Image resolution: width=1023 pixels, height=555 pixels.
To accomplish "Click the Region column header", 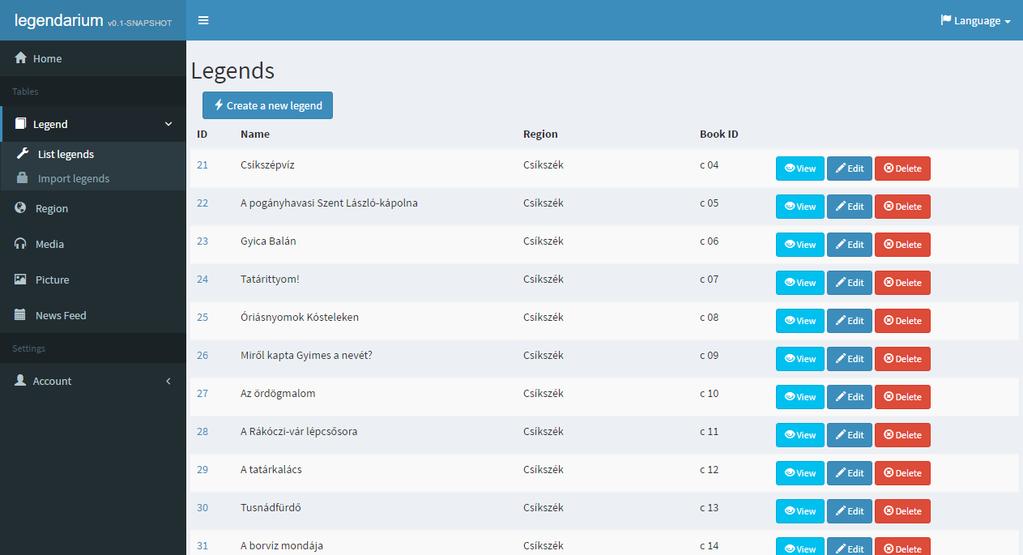I will 540,134.
